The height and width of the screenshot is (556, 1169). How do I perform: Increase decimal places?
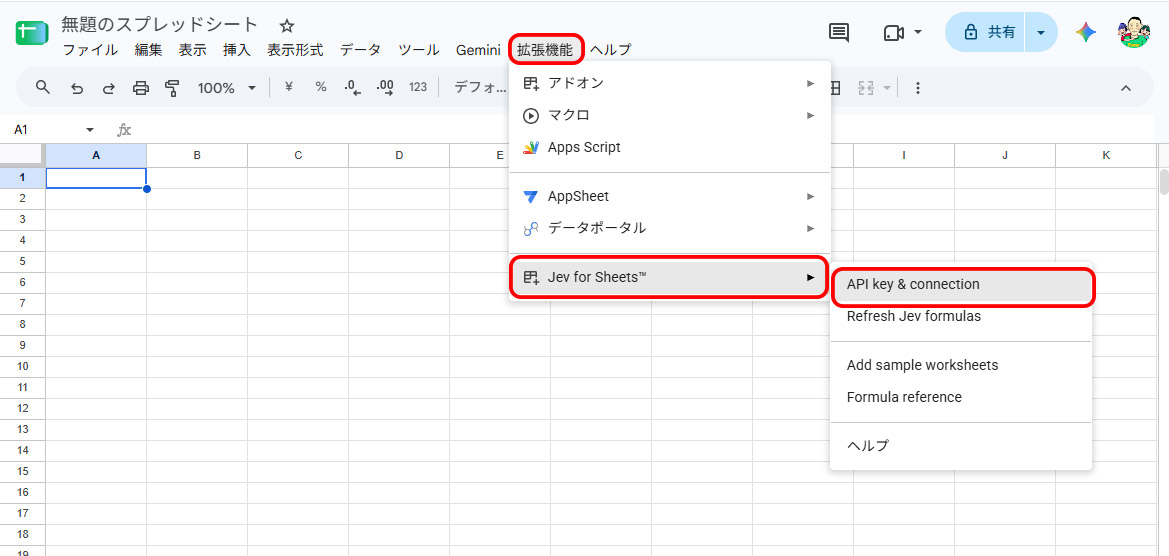pos(385,88)
